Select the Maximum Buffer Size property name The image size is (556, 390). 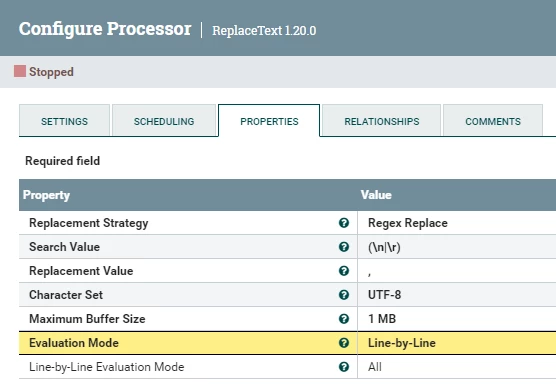click(87, 319)
